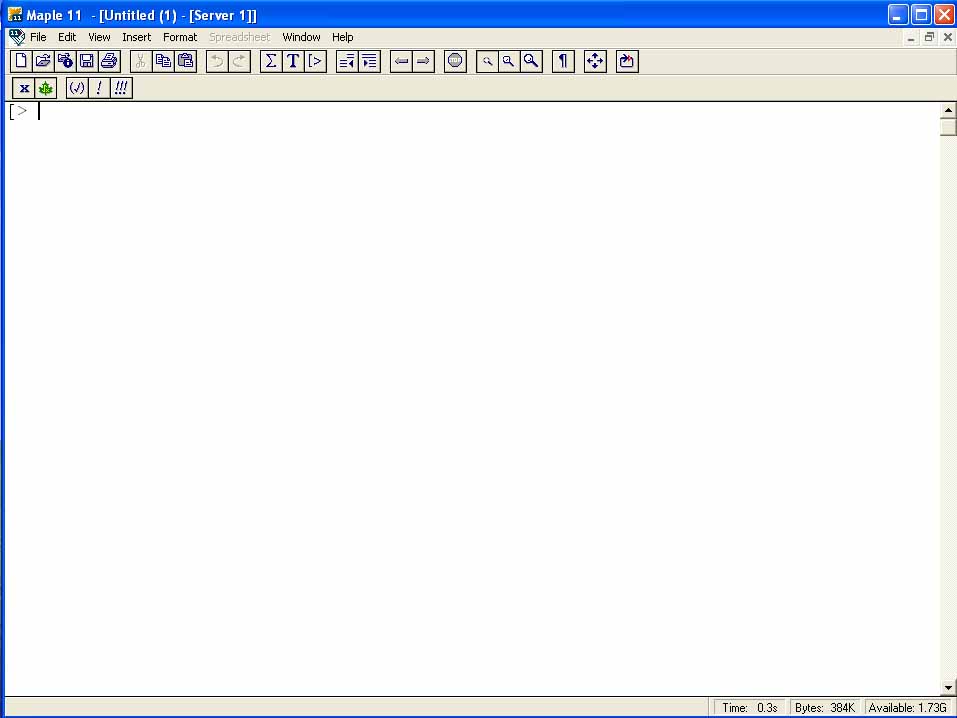Image resolution: width=957 pixels, height=718 pixels.
Task: Go back with the left arrow icon
Action: [401, 61]
